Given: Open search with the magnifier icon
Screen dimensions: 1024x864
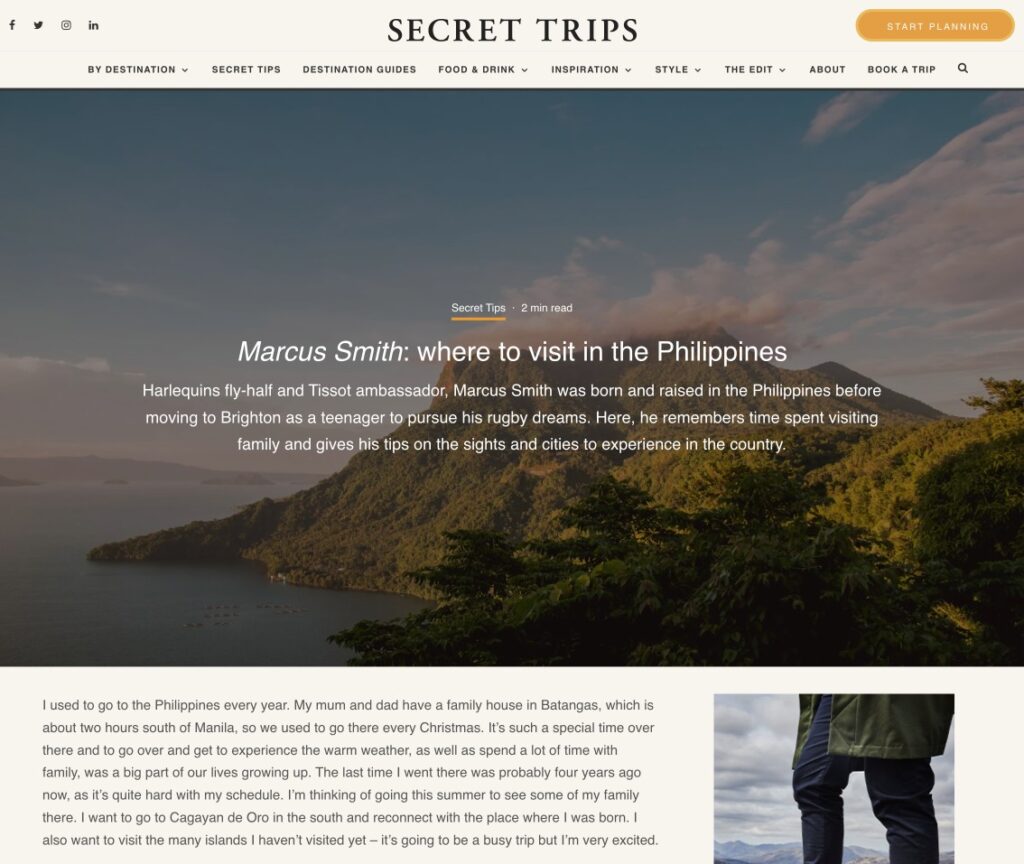Looking at the screenshot, I should [x=963, y=68].
